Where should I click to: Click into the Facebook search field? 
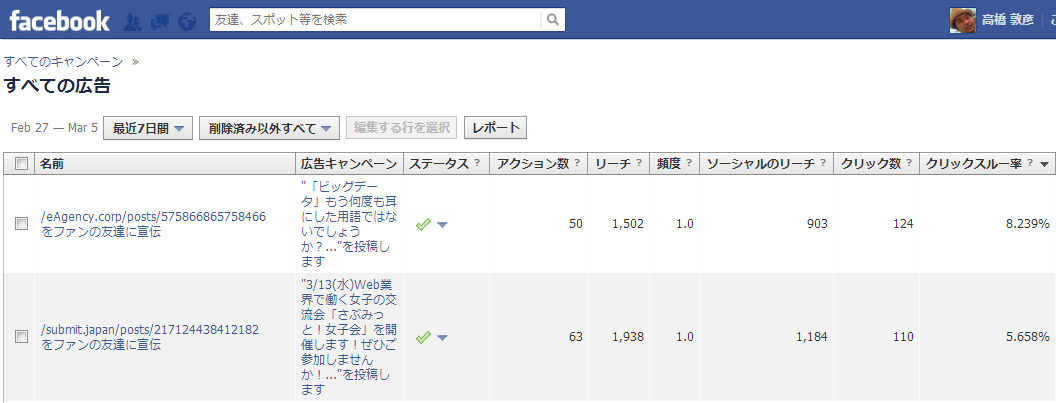click(375, 20)
